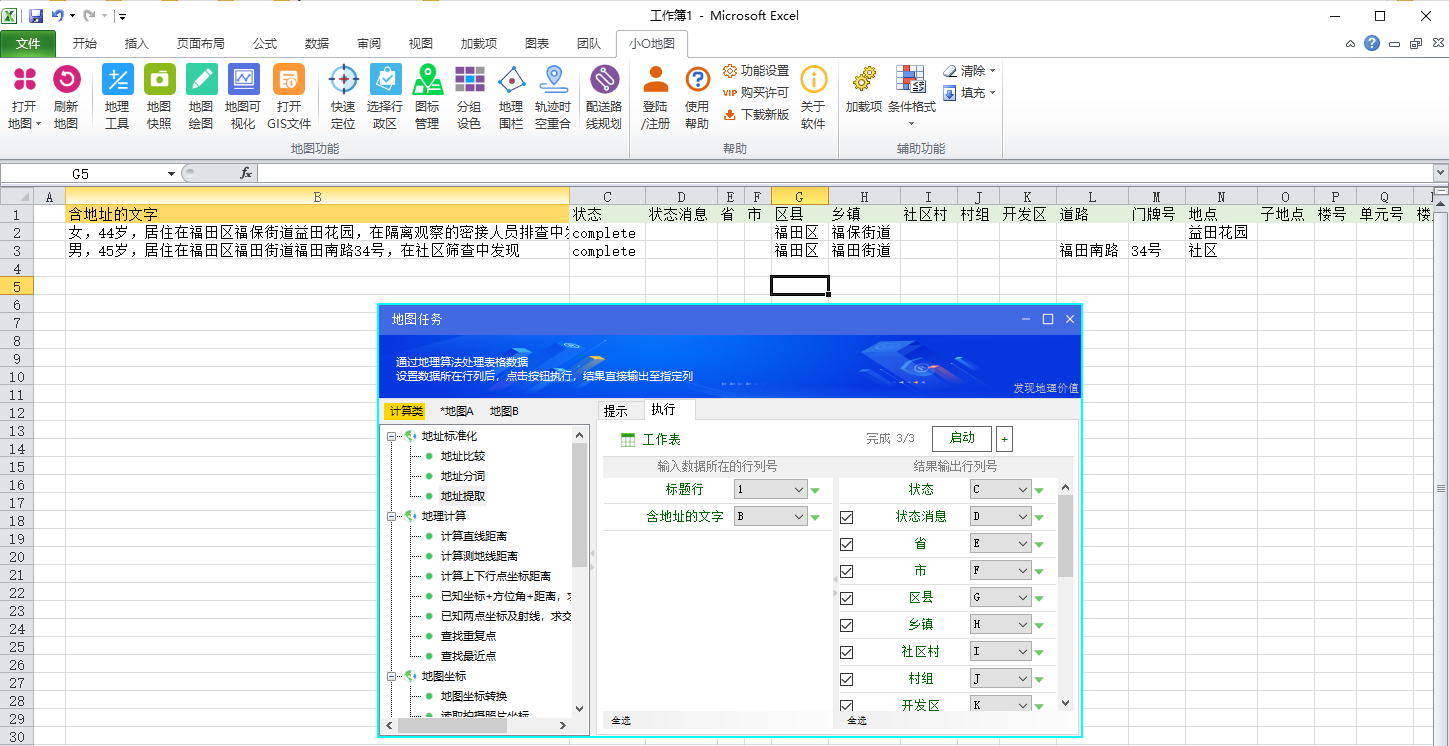The image size is (1449, 746).
Task: Click 全选 under input columns panel
Action: point(621,721)
